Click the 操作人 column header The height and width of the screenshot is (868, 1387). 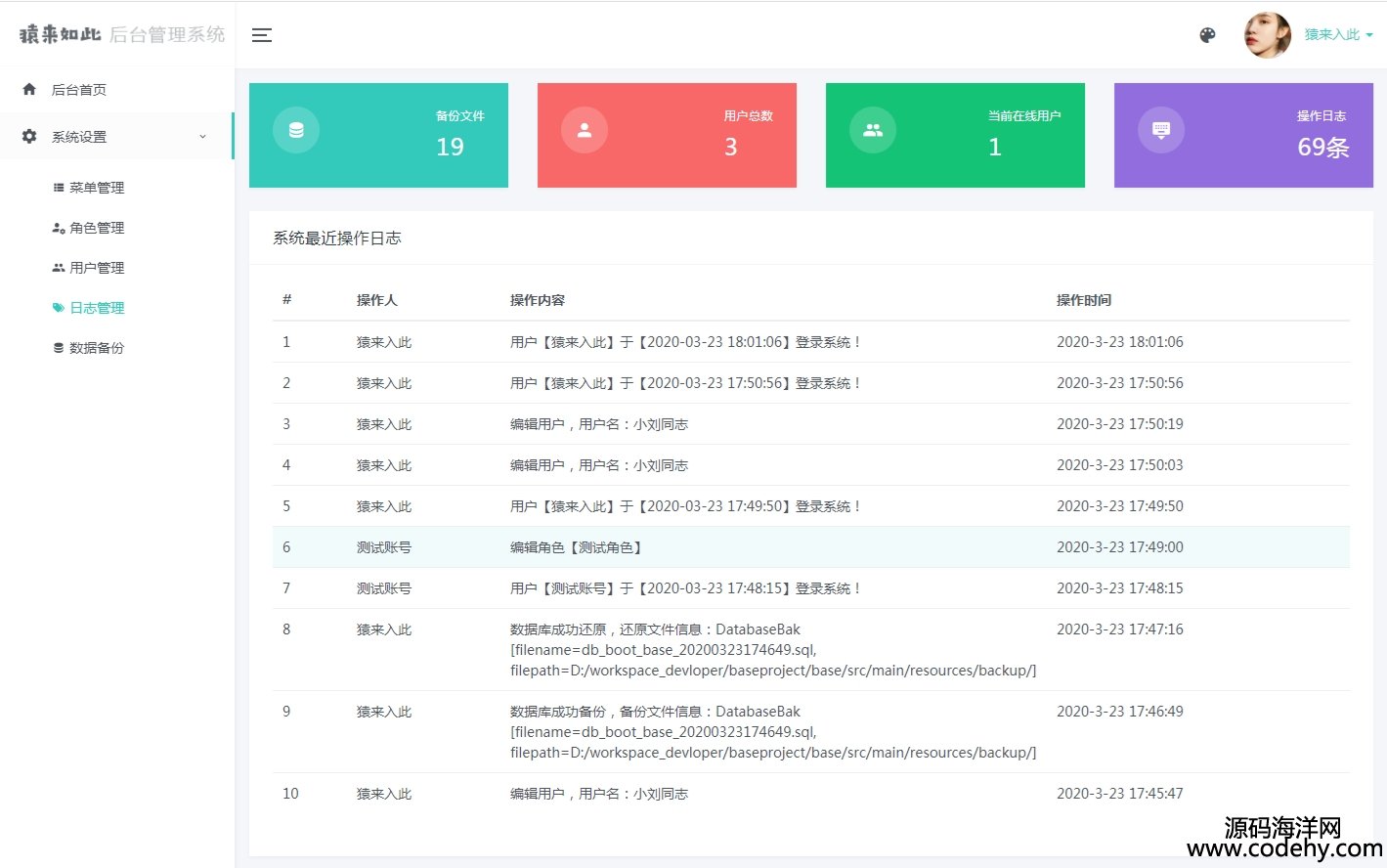point(377,300)
